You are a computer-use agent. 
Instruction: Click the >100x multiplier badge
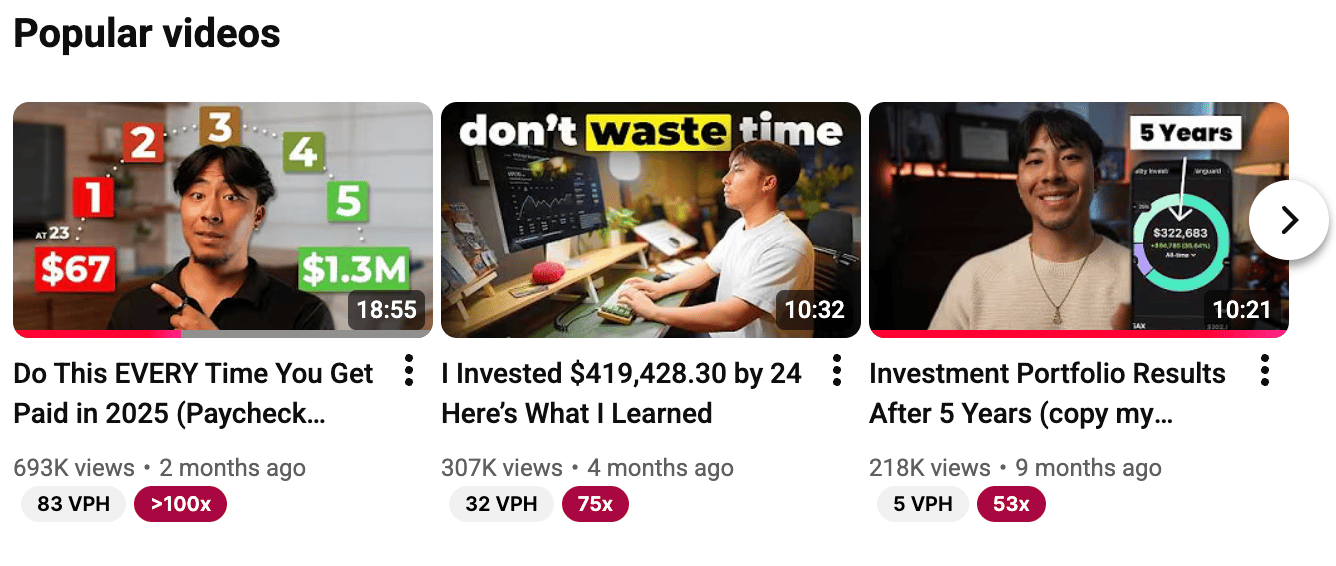click(x=181, y=504)
